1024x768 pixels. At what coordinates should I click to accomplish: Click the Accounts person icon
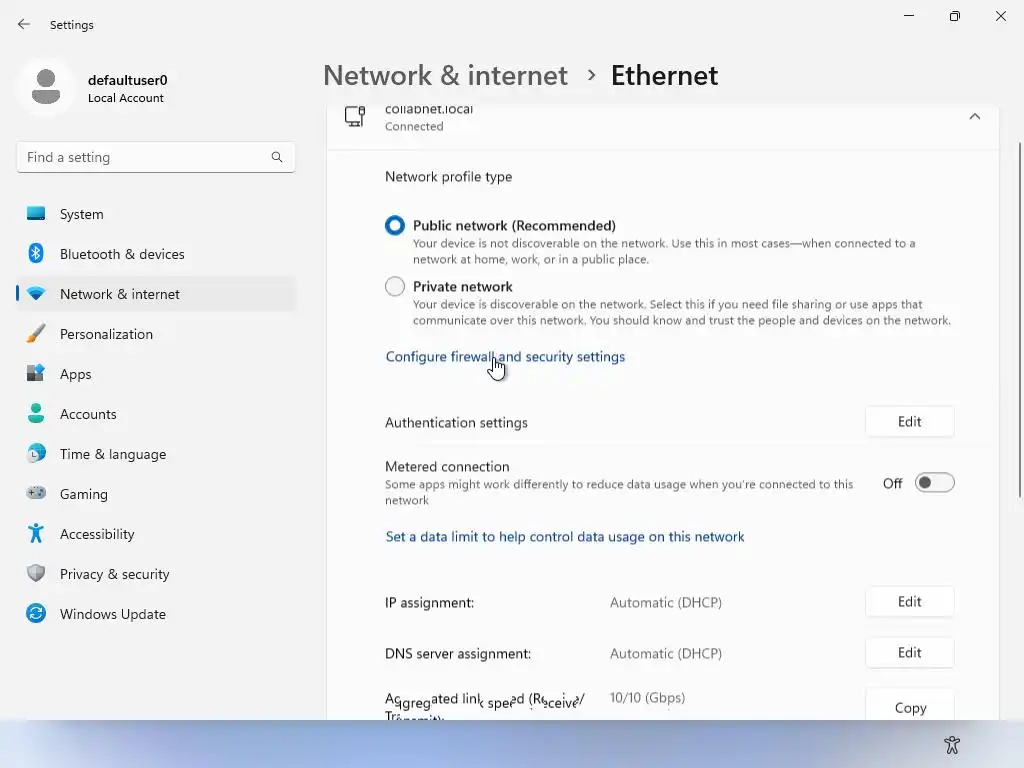coord(36,414)
